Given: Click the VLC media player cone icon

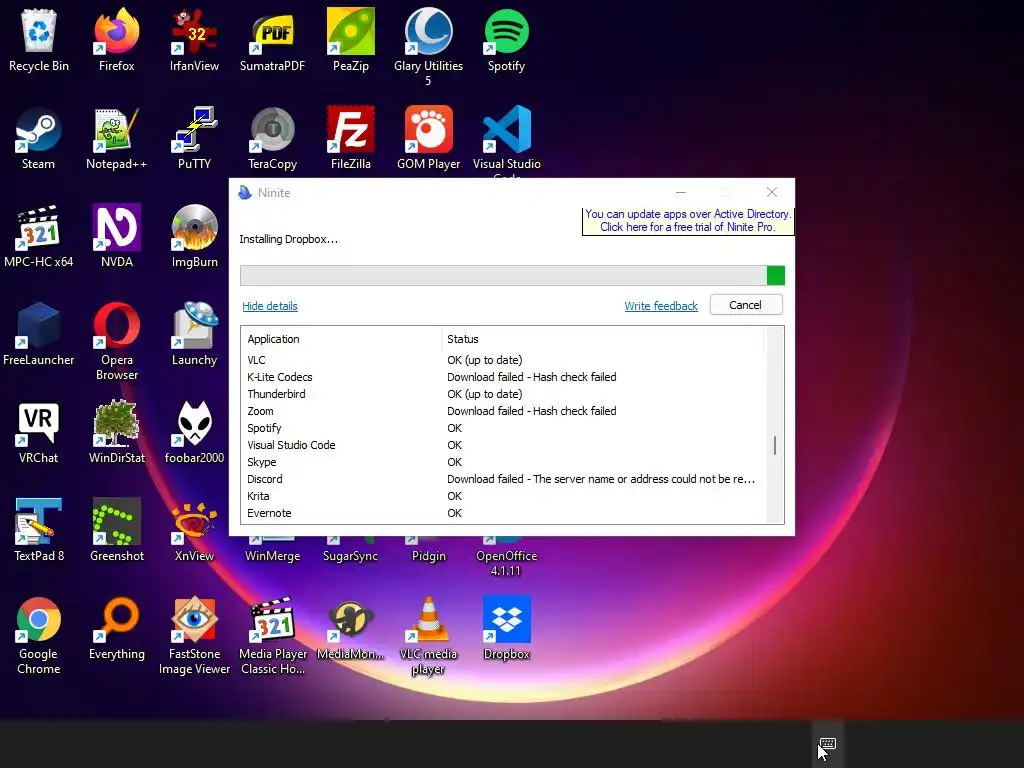Looking at the screenshot, I should coord(428,619).
